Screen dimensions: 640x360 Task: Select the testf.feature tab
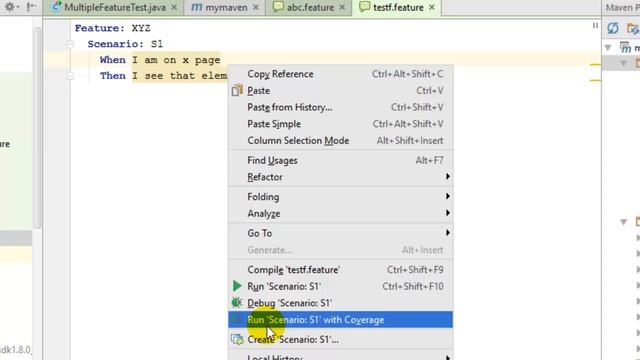pos(397,7)
